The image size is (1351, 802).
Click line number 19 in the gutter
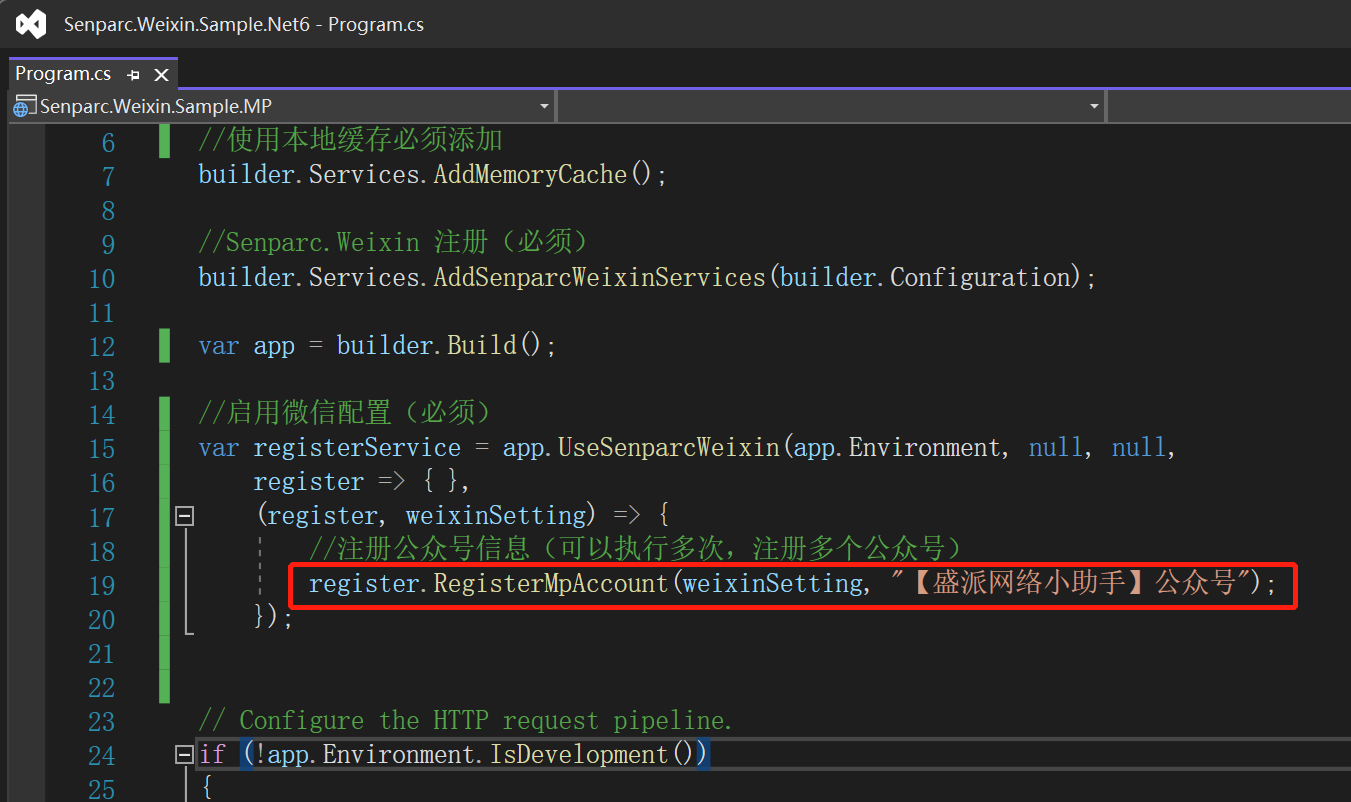(x=101, y=585)
